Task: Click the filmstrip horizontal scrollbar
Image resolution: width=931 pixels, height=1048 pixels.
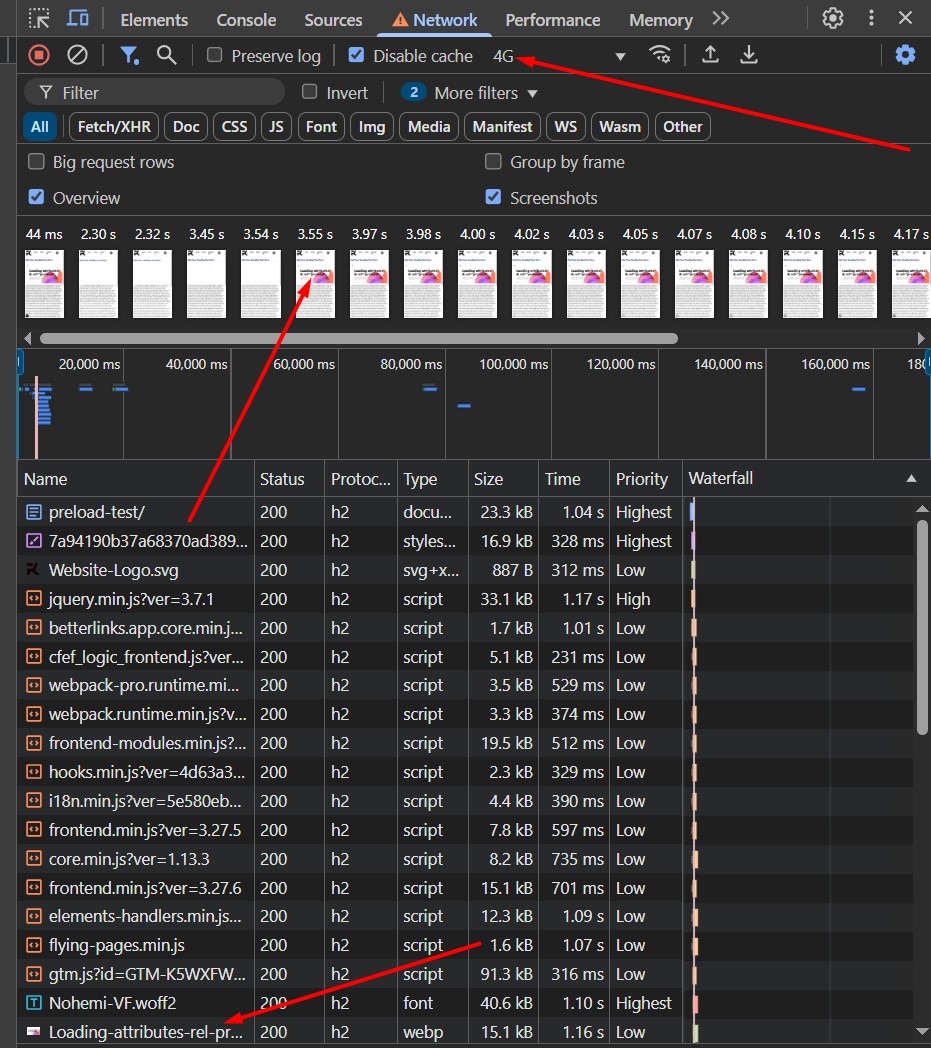Action: [358, 338]
